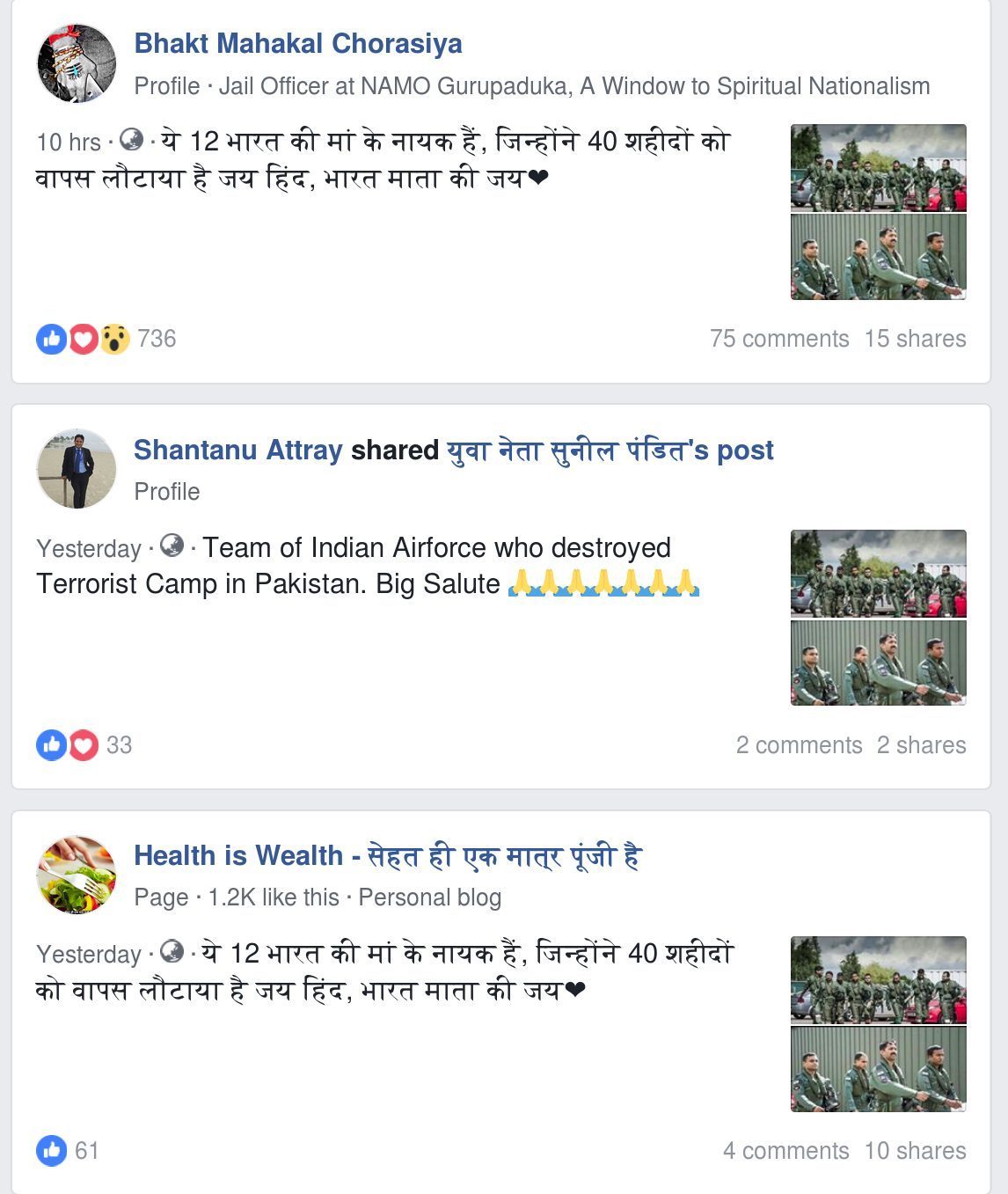Click the heart reaction icon on Shantanu's post

(84, 745)
